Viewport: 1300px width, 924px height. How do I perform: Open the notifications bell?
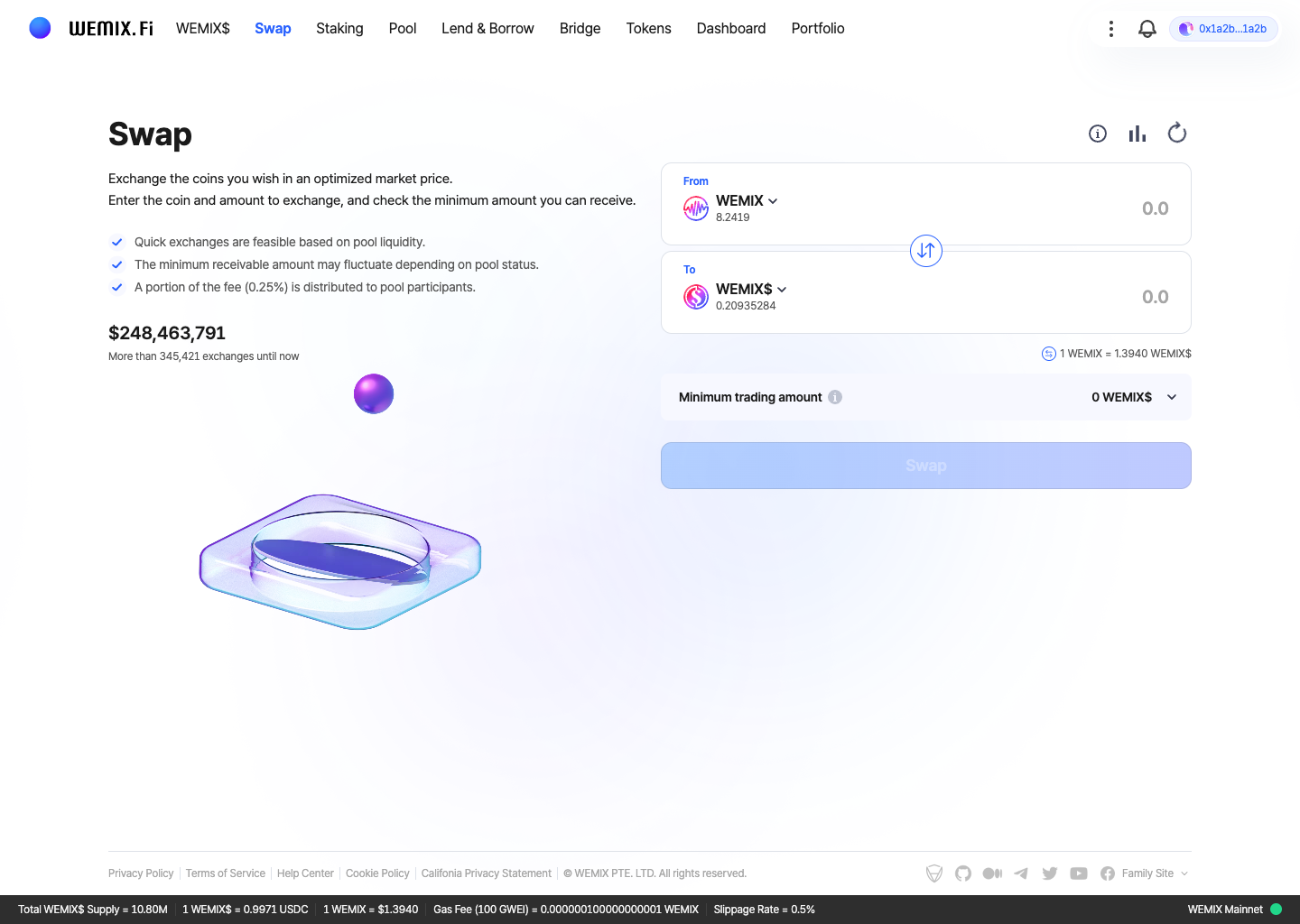click(1147, 29)
